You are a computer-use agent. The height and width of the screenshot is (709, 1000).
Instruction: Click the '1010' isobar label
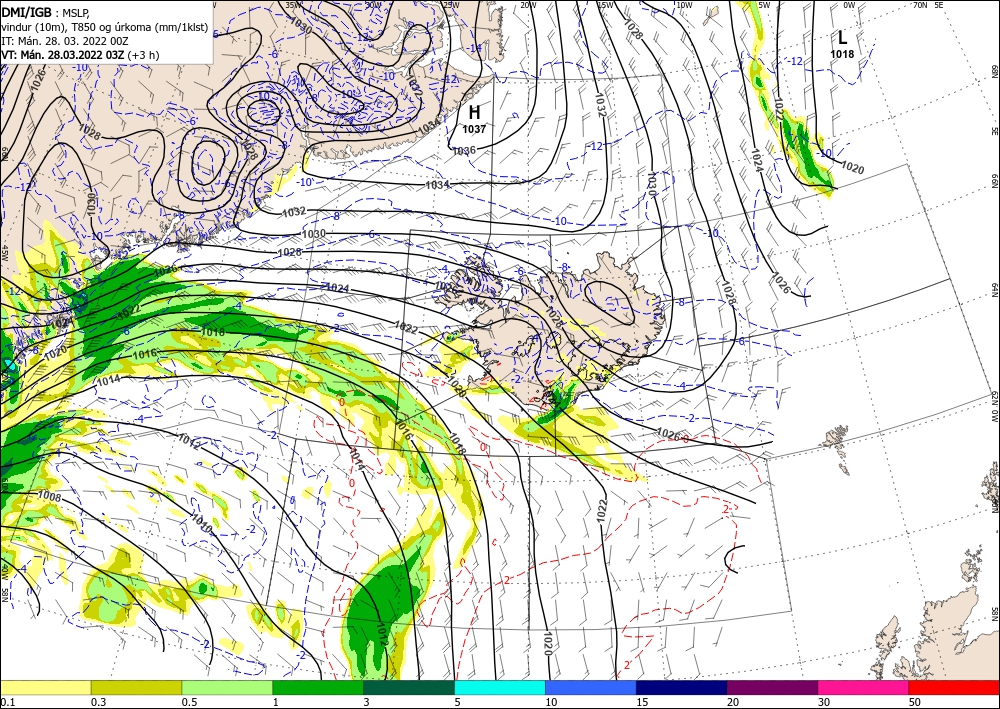(x=201, y=522)
